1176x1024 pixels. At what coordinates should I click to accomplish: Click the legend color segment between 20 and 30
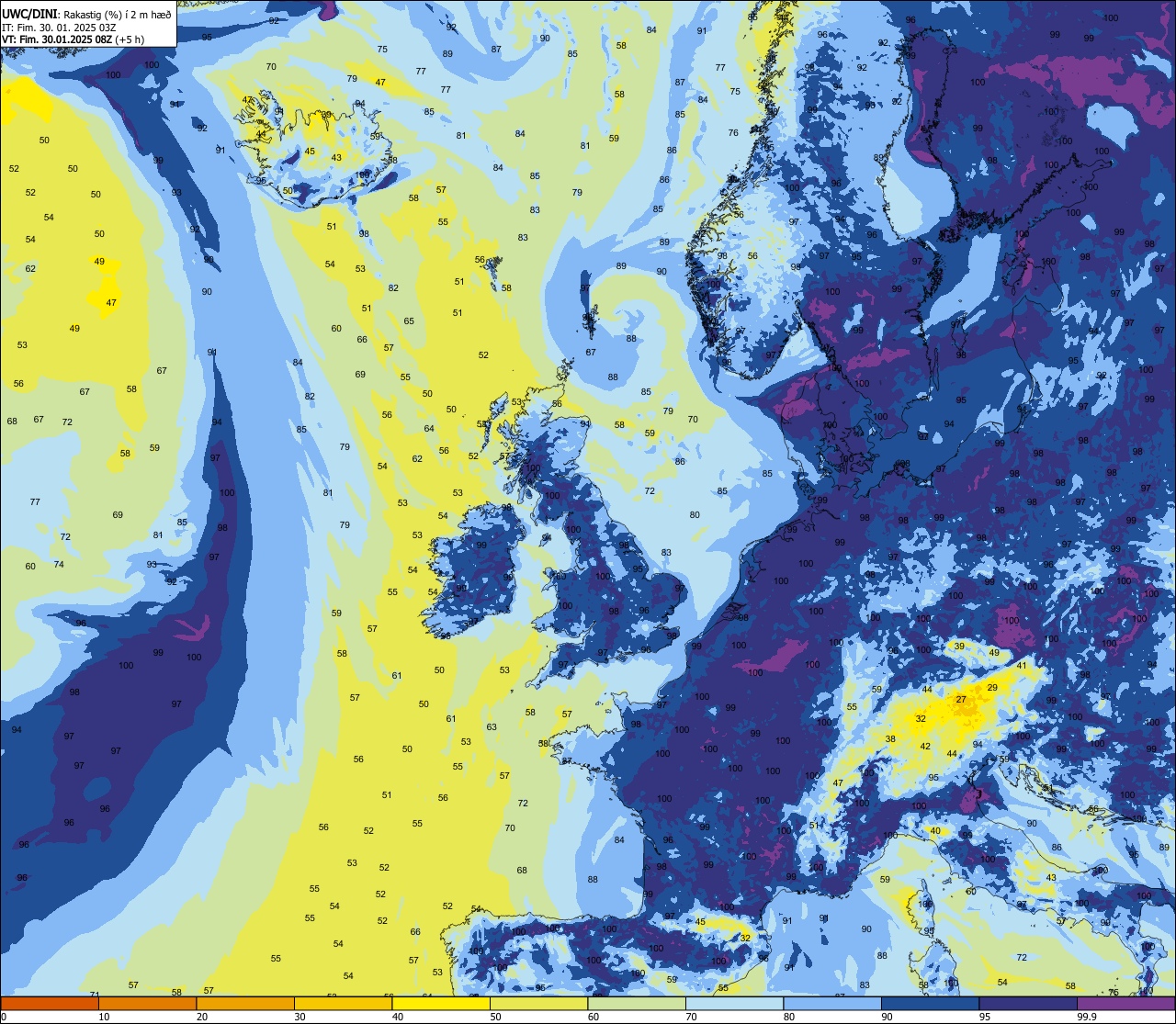pyautogui.click(x=245, y=1003)
